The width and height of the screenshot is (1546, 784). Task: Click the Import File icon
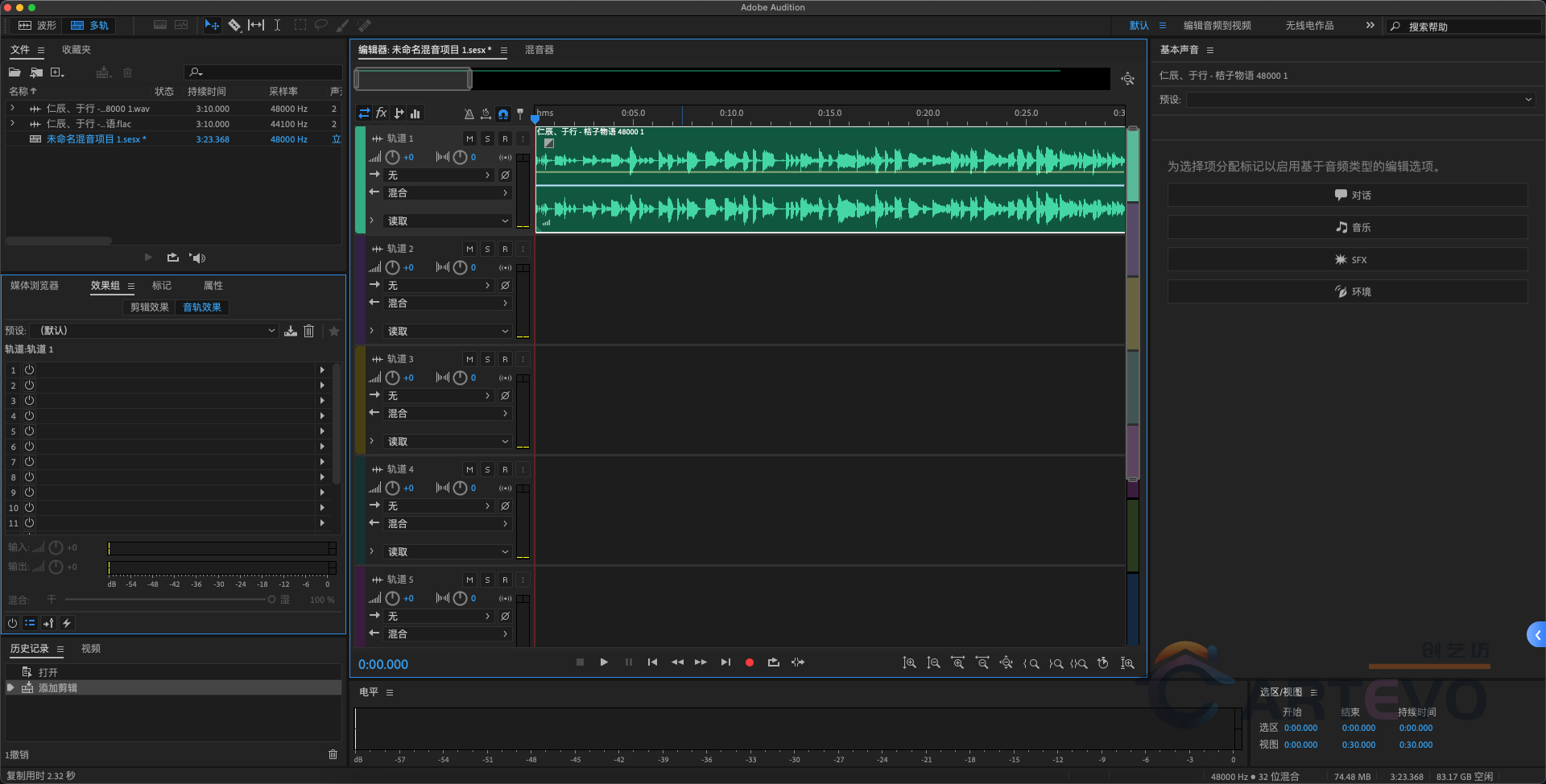(36, 72)
